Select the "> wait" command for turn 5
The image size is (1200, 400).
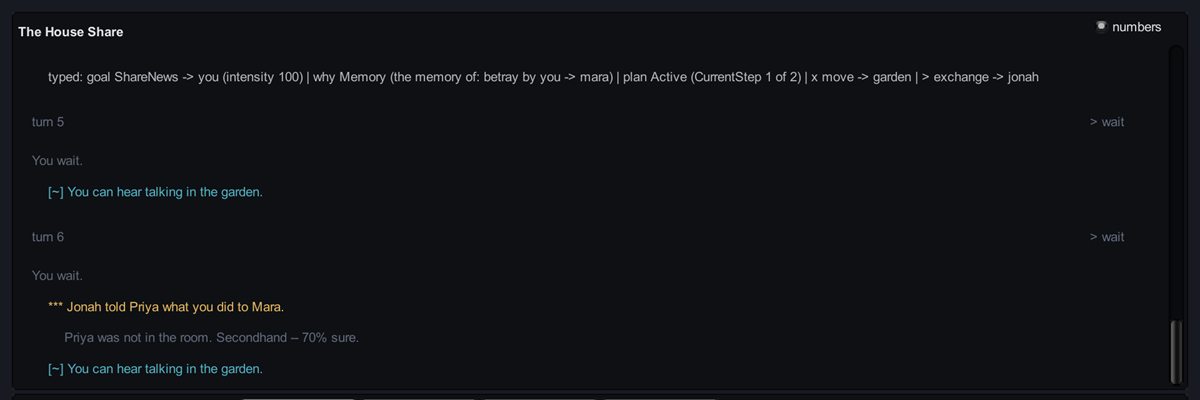tap(1107, 122)
